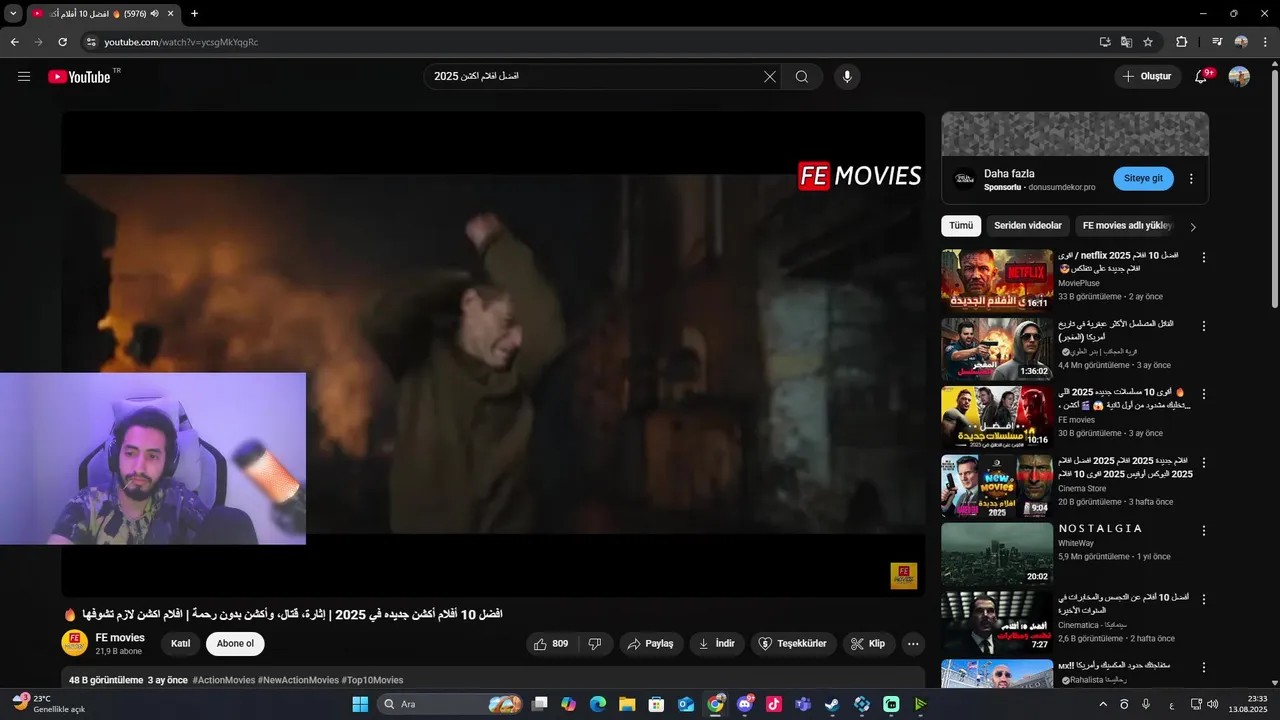Click the İndir download button

717,644
